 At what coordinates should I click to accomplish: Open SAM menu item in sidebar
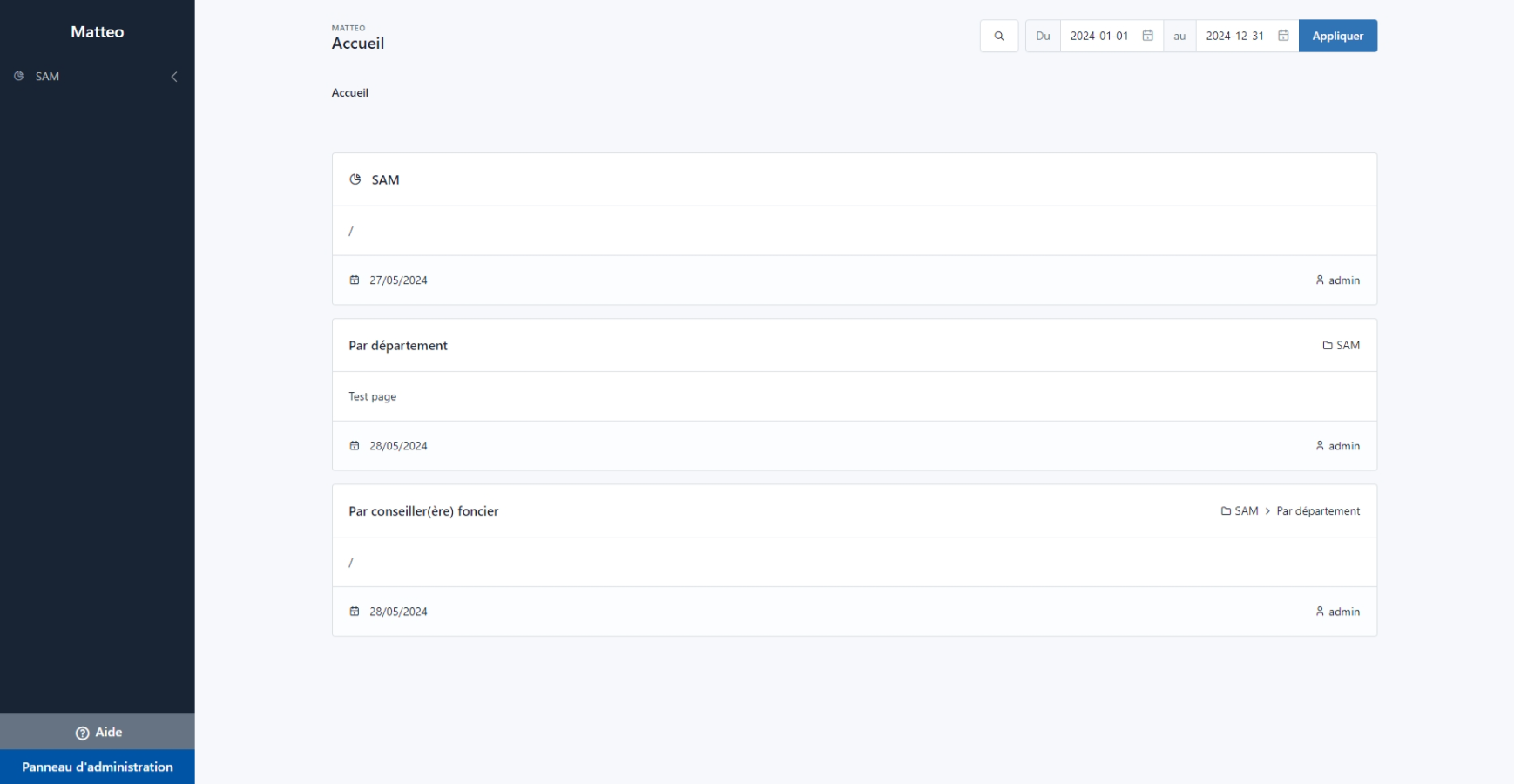98,77
